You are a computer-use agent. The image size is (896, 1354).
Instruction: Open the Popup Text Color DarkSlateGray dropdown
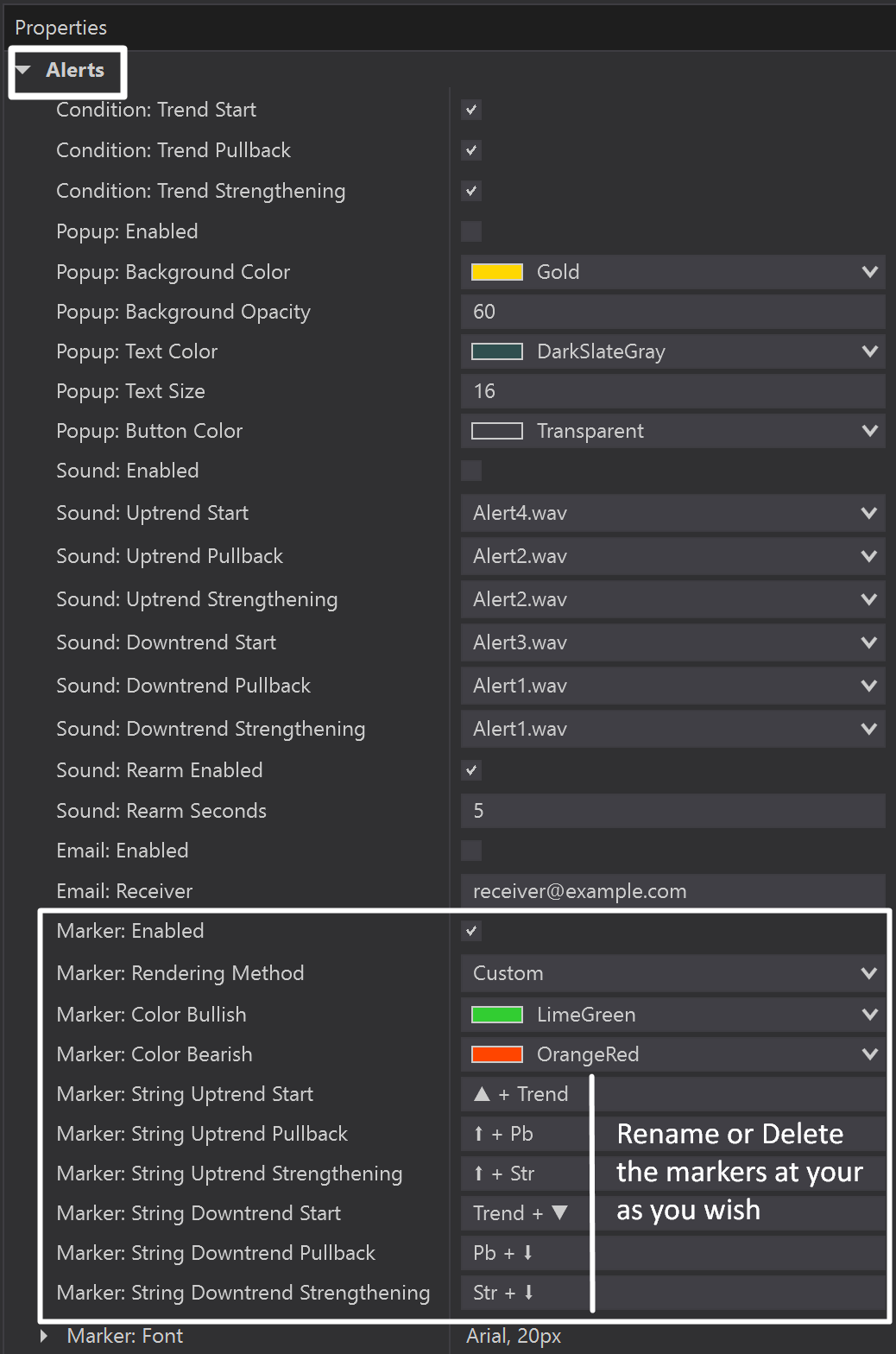673,351
